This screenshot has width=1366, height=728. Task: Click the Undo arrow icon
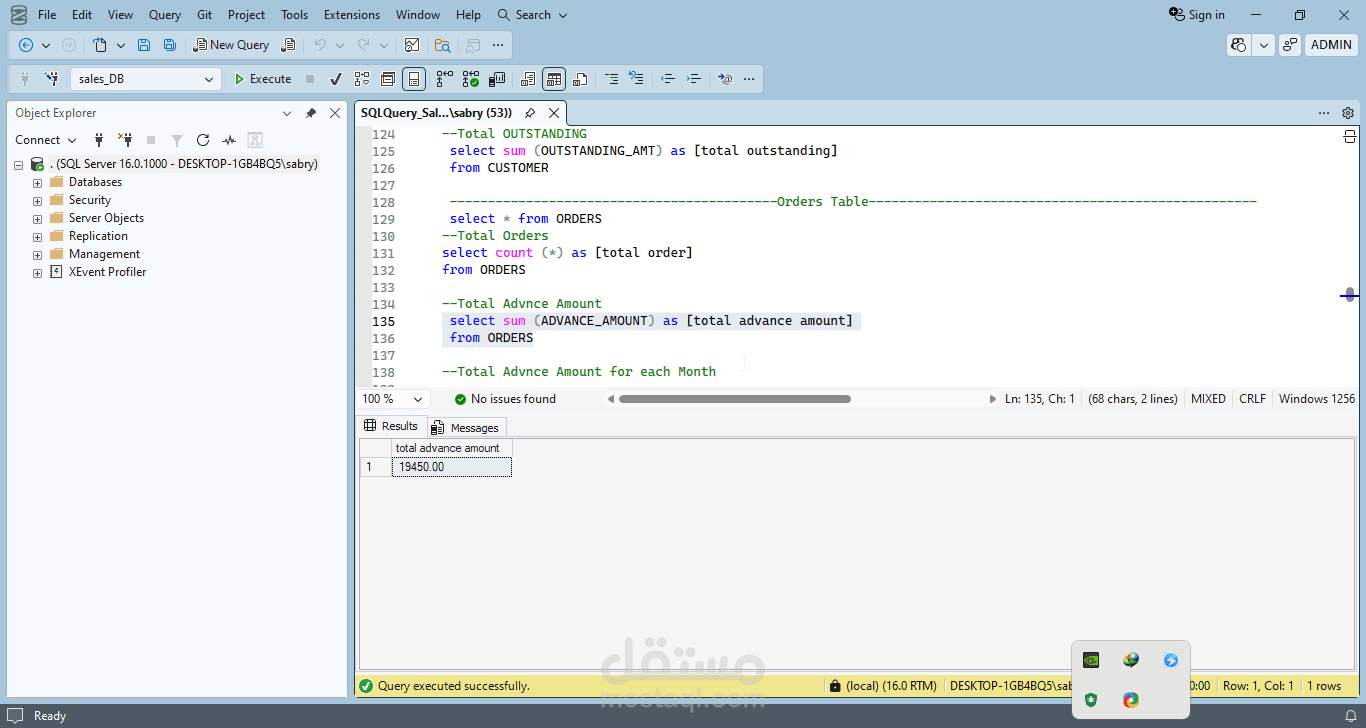(320, 45)
